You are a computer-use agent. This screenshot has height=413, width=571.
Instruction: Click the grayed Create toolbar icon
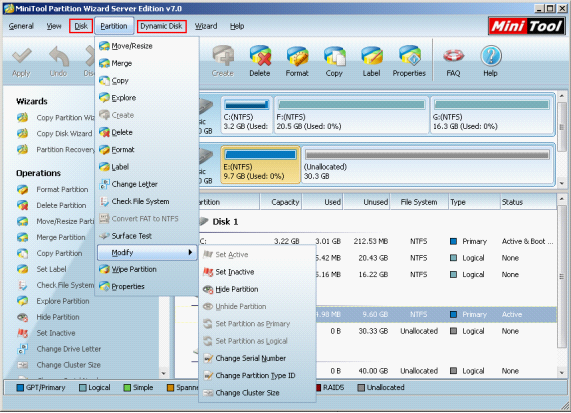pyautogui.click(x=223, y=56)
